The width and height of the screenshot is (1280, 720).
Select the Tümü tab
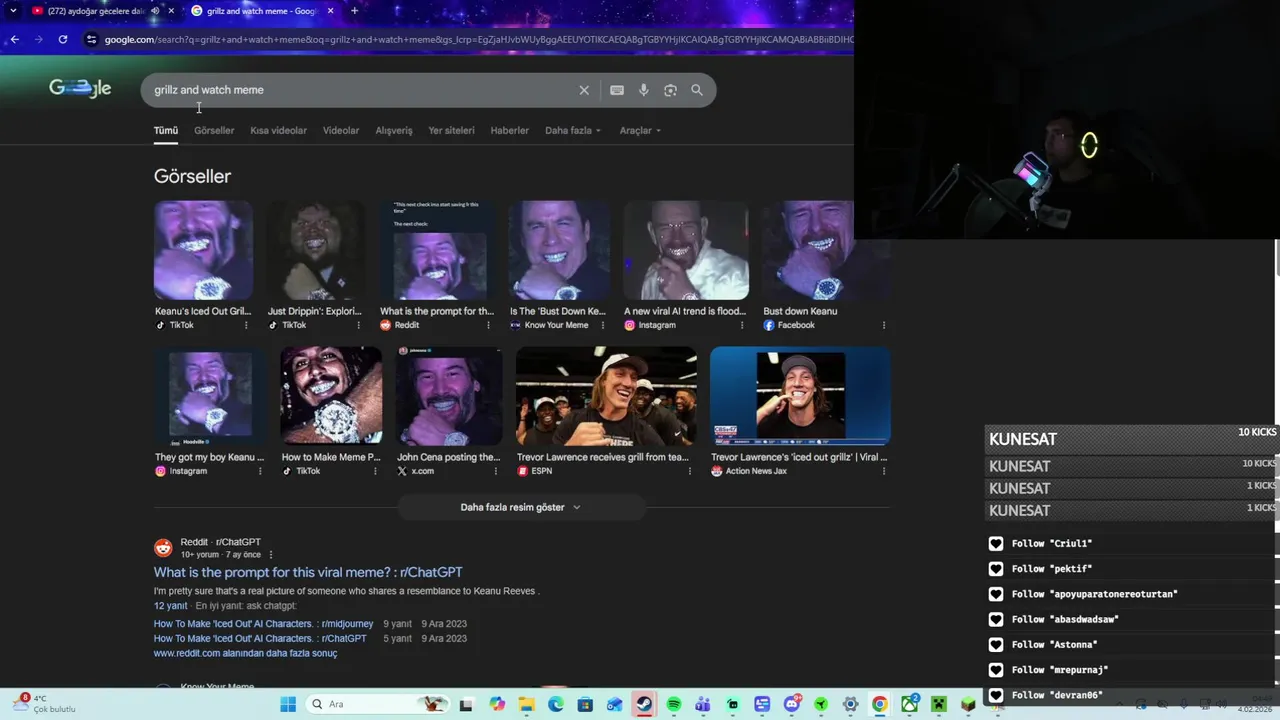166,130
